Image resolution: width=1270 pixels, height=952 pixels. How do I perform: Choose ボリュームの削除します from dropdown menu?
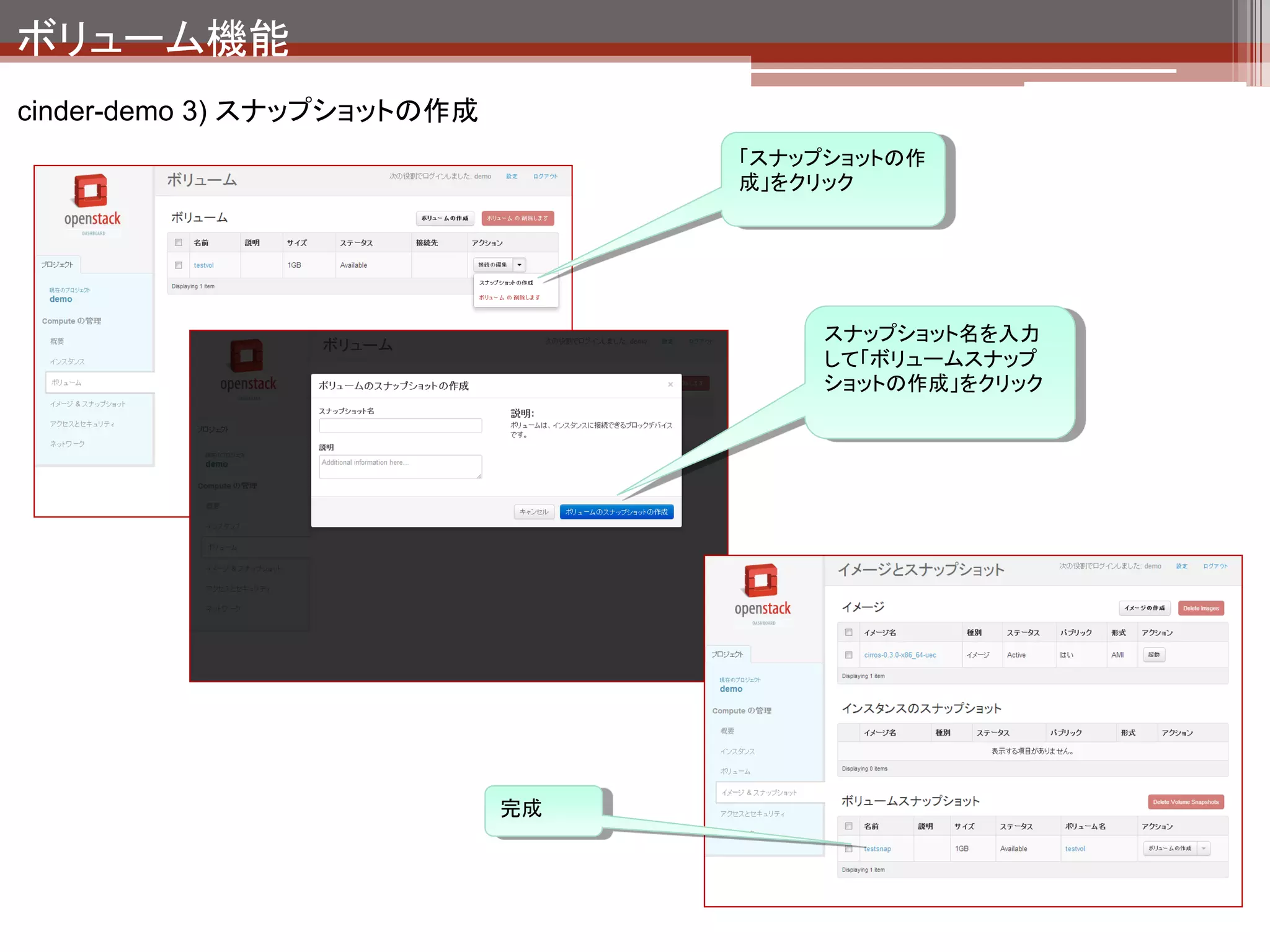509,297
